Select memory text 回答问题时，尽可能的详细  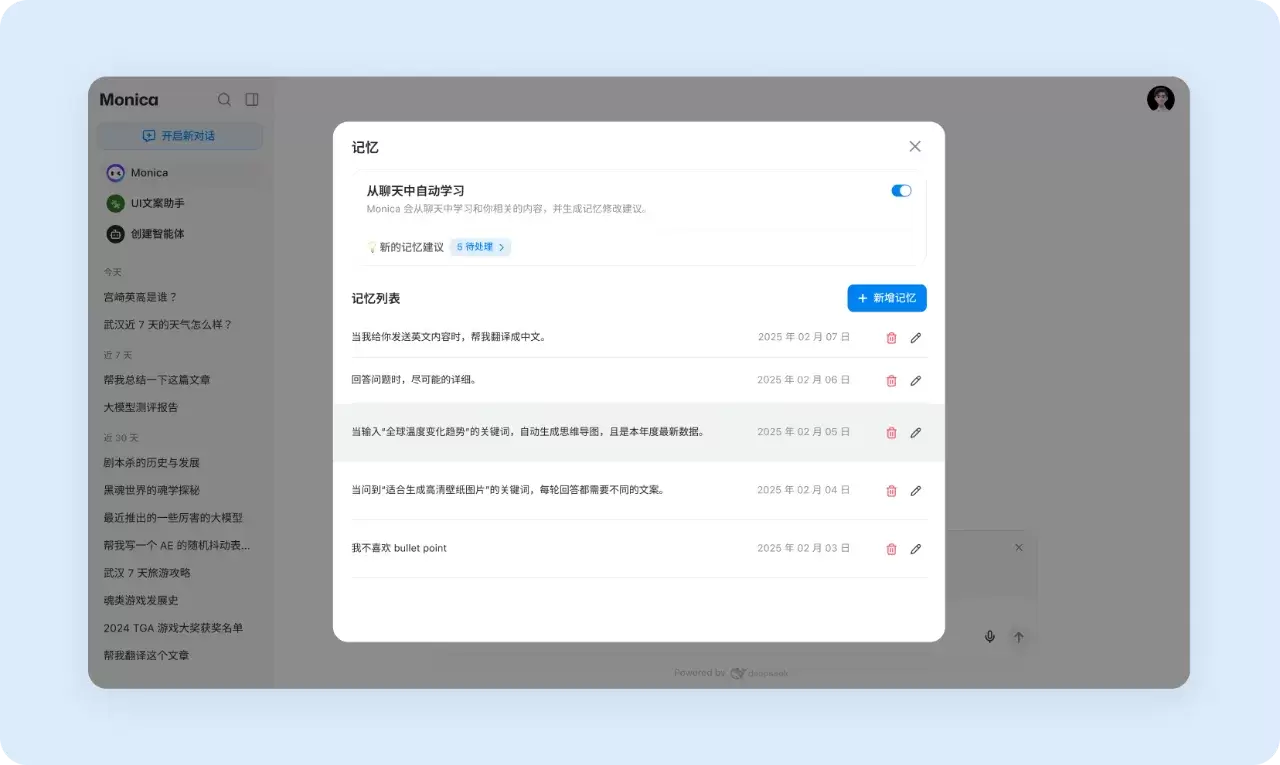pos(414,380)
